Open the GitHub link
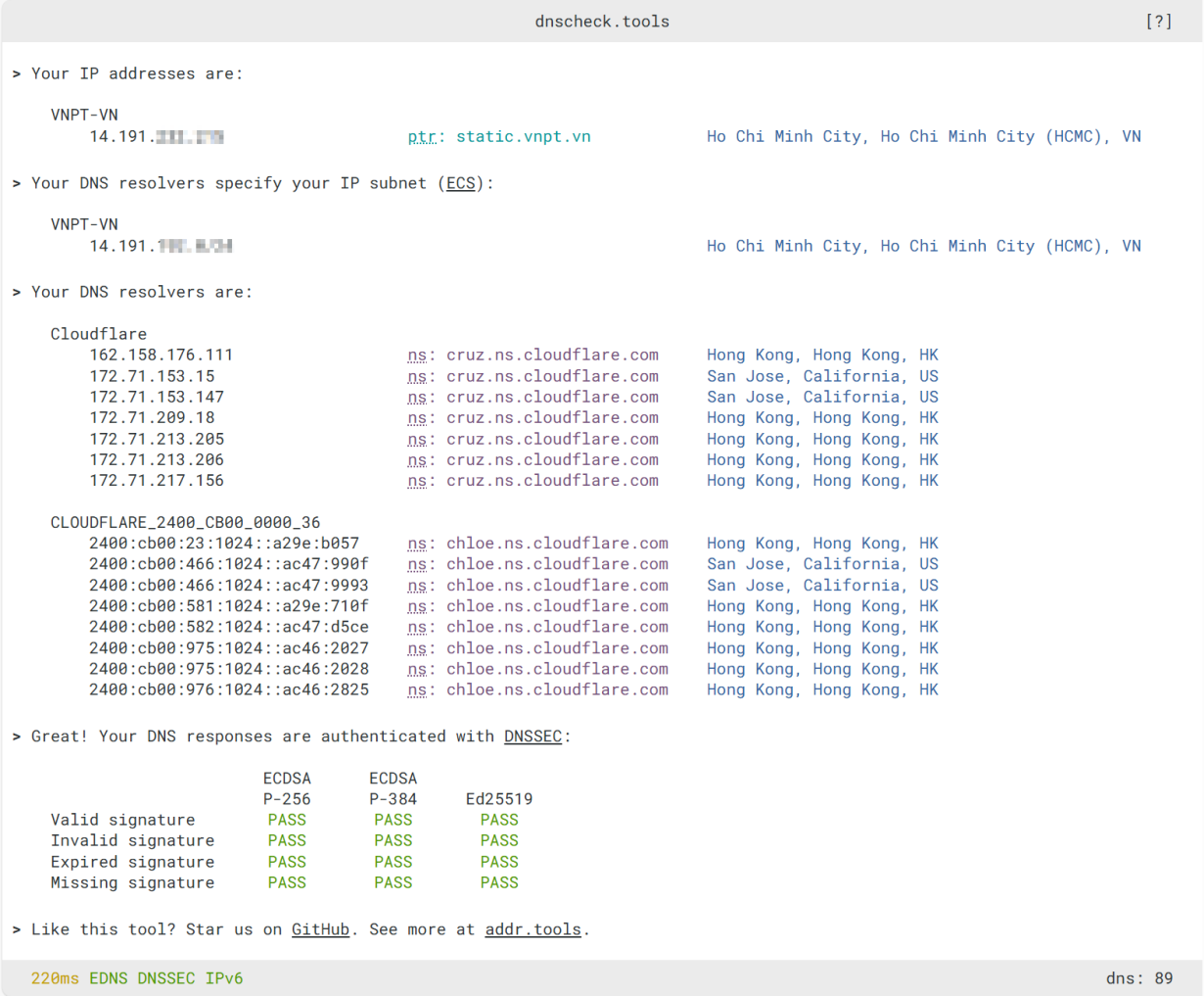The image size is (1204, 996). click(320, 929)
